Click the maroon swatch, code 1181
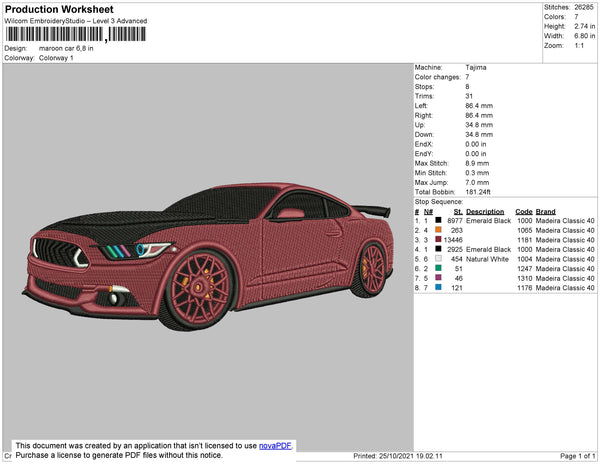The height and width of the screenshot is (464, 600). tap(439, 239)
